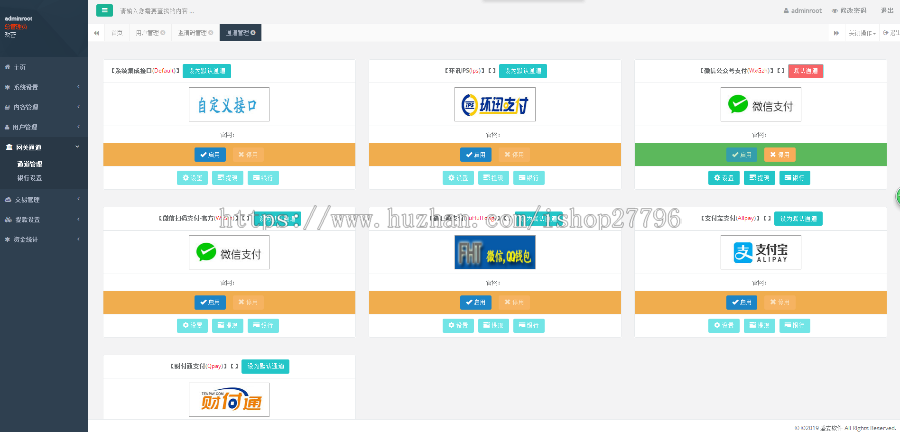
Task: Click the 退出 logout link in the header
Action: 887,11
